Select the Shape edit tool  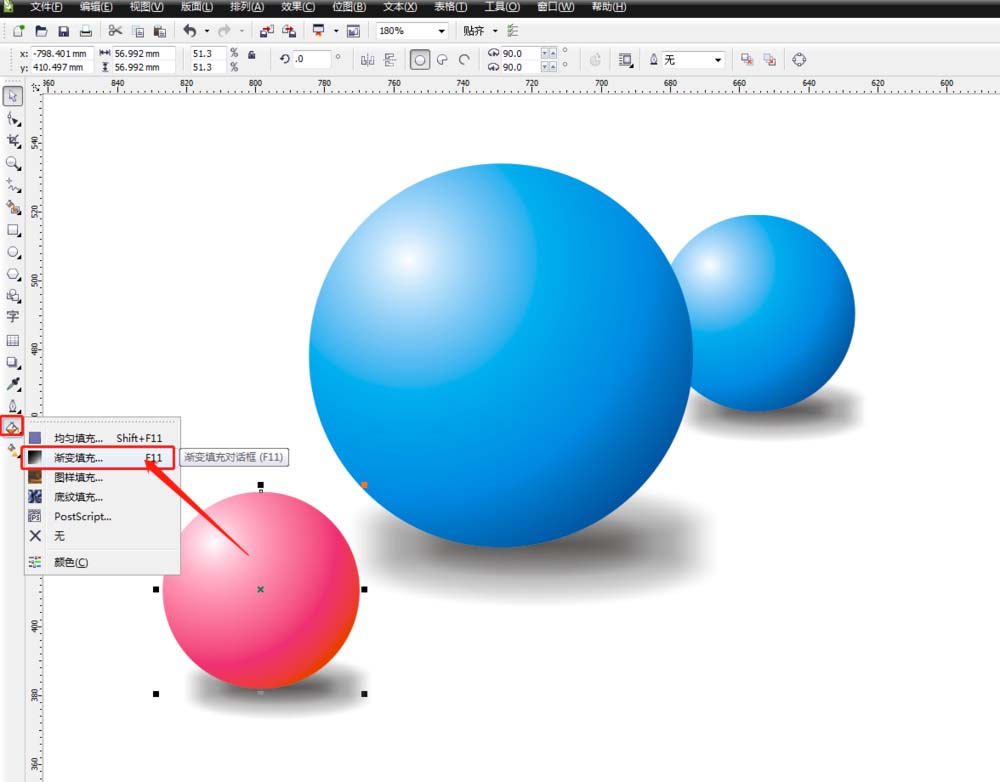click(13, 119)
